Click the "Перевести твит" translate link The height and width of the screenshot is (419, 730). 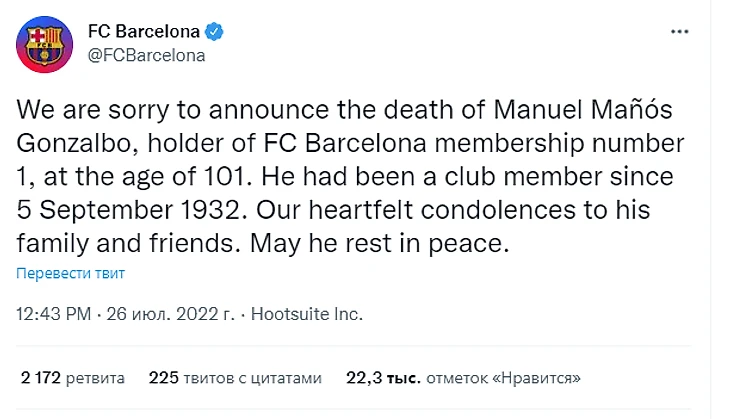(x=70, y=273)
